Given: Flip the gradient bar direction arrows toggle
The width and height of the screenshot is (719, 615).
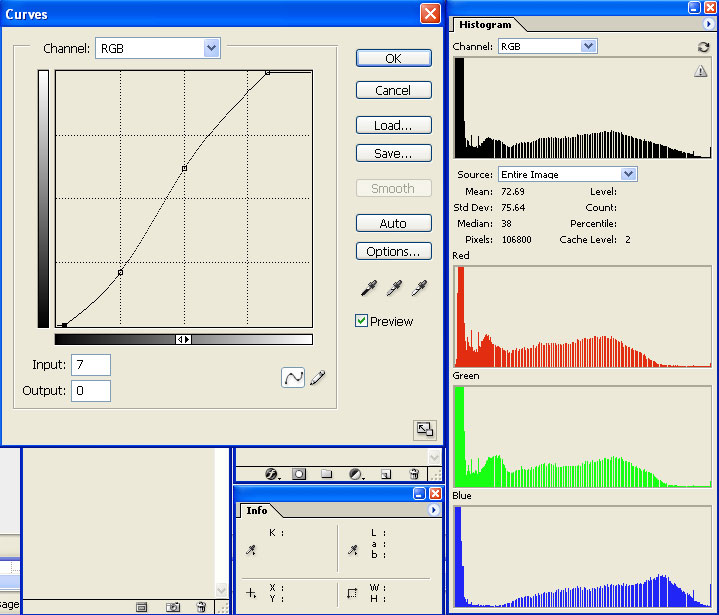Looking at the screenshot, I should tap(183, 339).
